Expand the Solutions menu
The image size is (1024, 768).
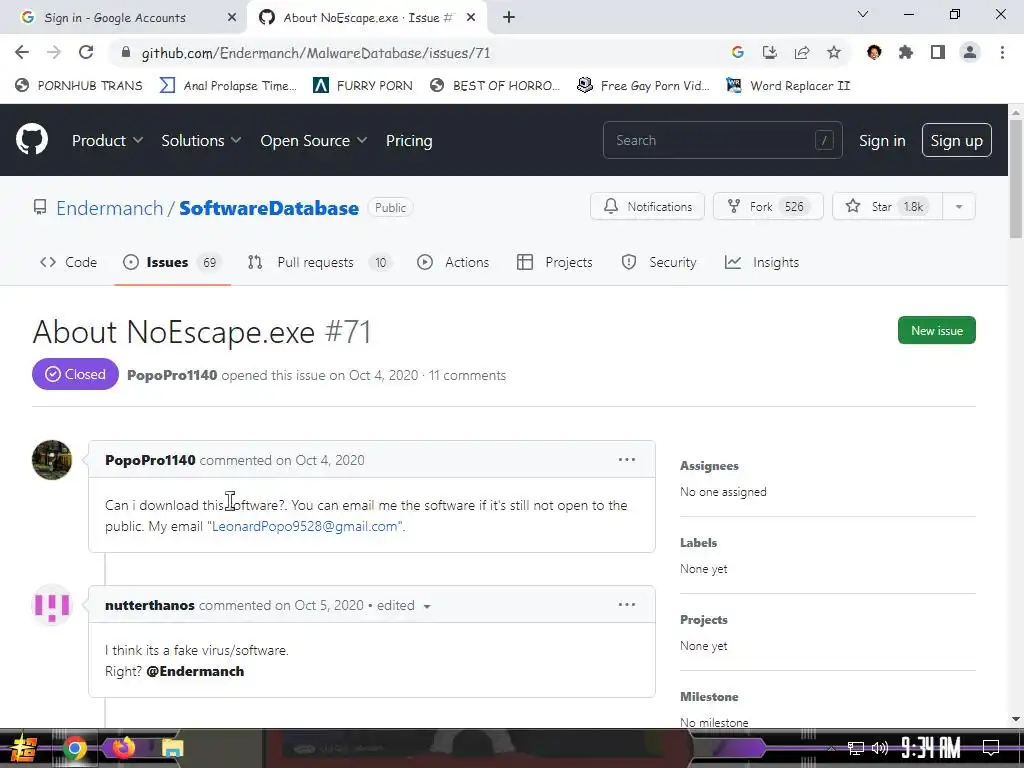[x=201, y=140]
